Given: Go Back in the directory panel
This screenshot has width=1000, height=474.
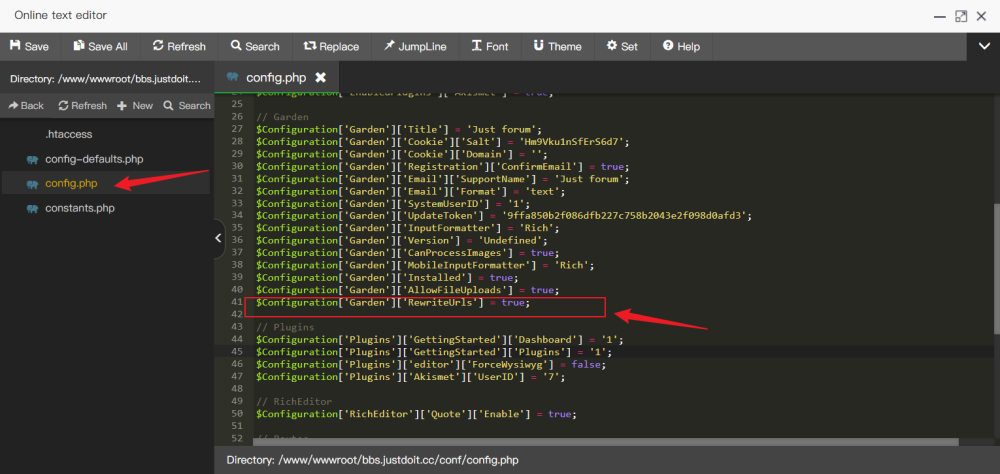Looking at the screenshot, I should (26, 105).
